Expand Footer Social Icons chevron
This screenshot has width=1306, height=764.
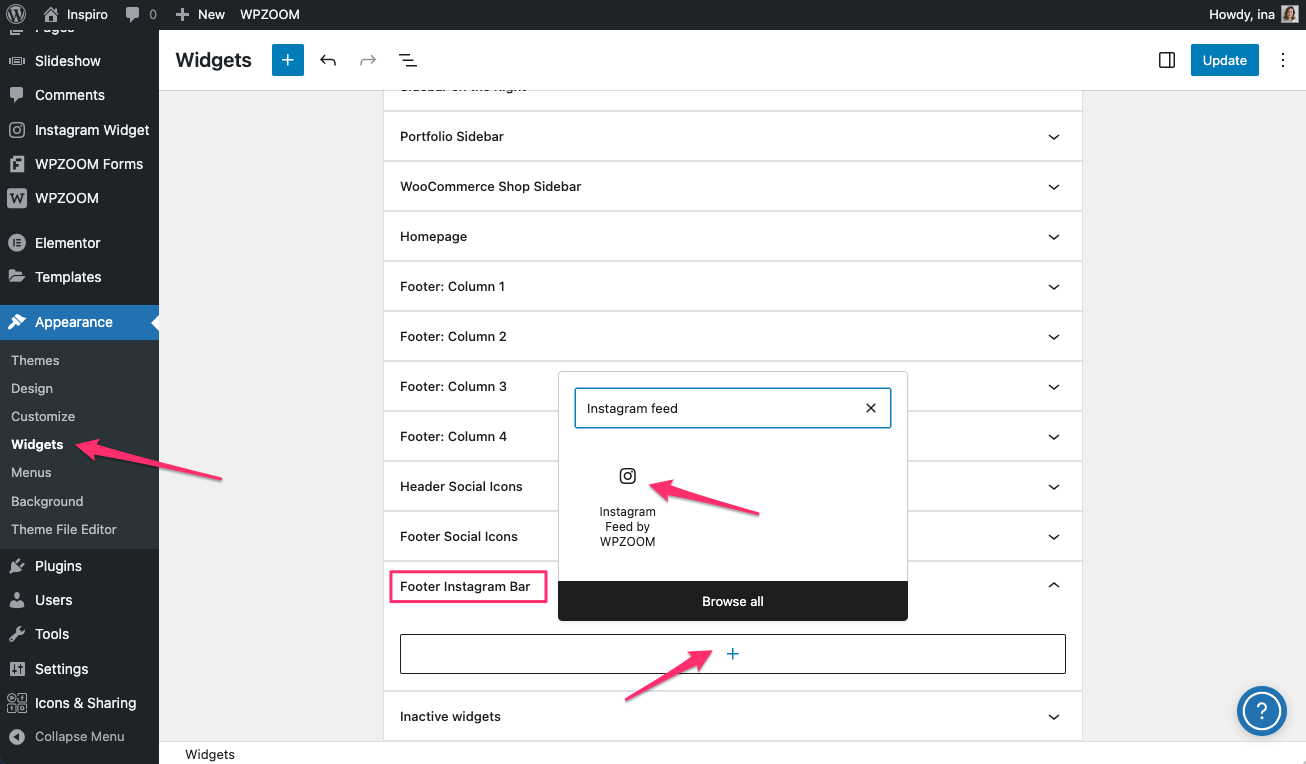1054,537
